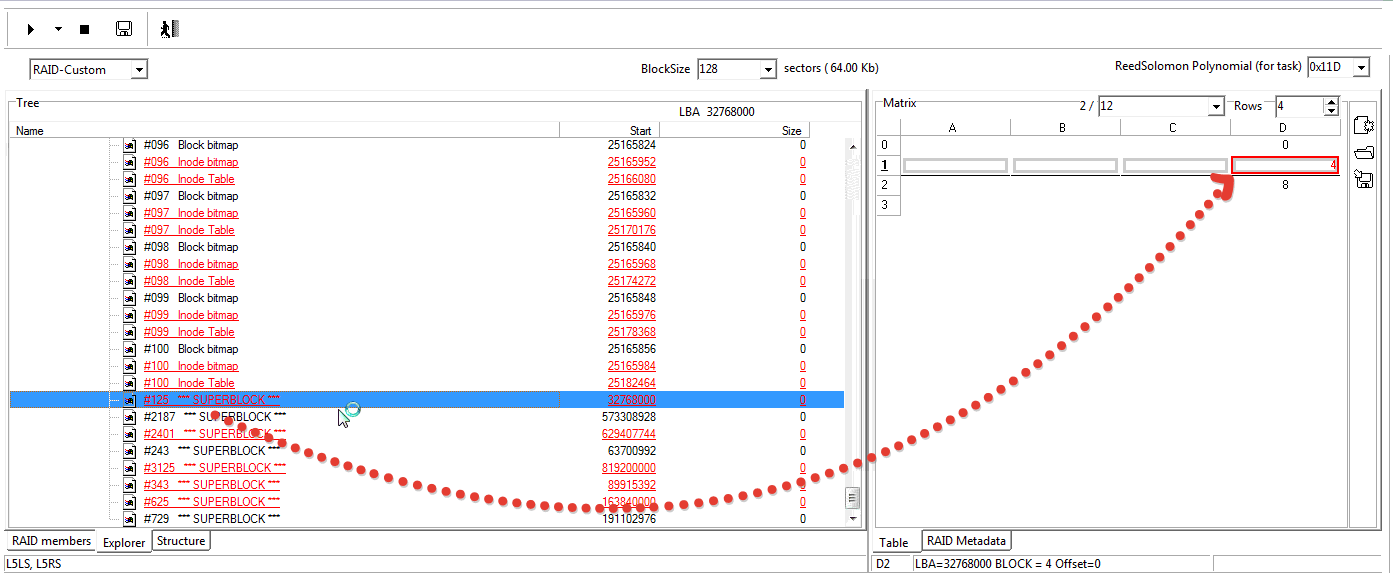Select the '#096 Inode bitmap' row
1393x573 pixels.
tap(427, 162)
